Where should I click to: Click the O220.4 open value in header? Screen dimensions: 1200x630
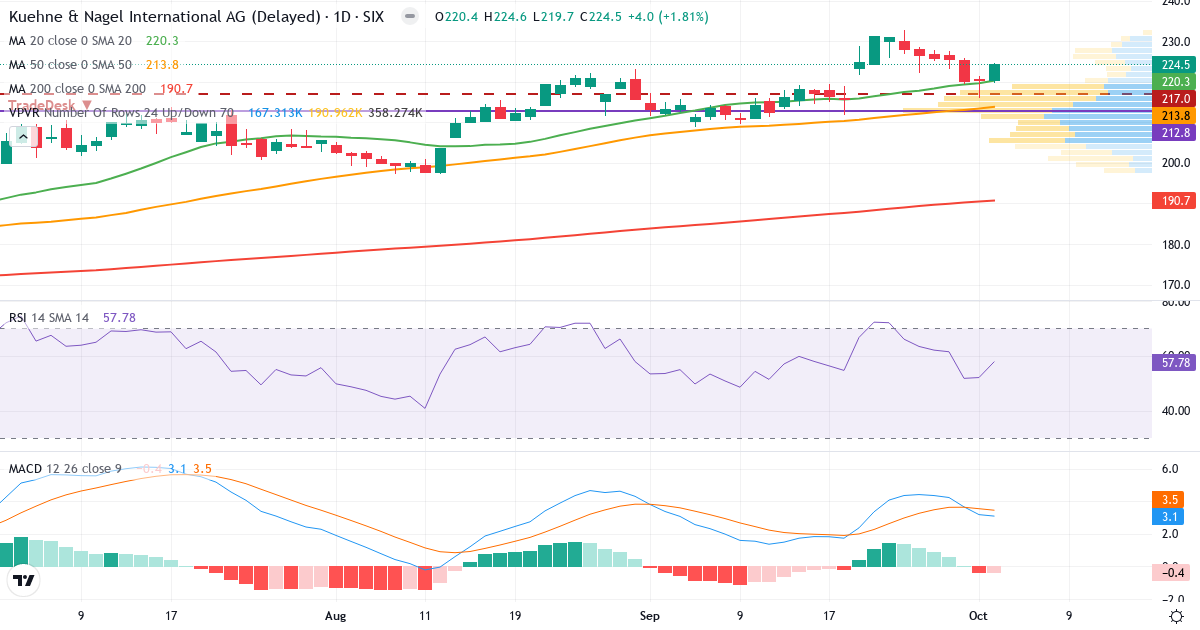pyautogui.click(x=458, y=17)
